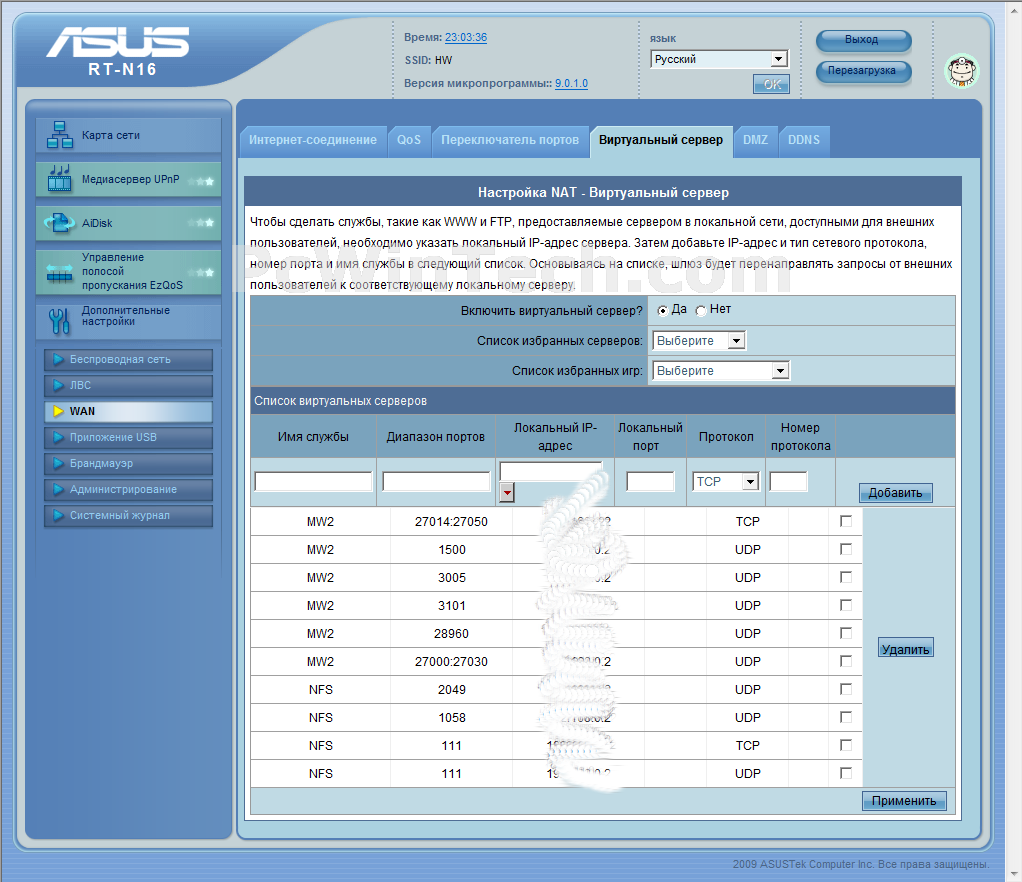Click the Перезагрузка reboot button
The width and height of the screenshot is (1022, 882).
pyautogui.click(x=863, y=71)
